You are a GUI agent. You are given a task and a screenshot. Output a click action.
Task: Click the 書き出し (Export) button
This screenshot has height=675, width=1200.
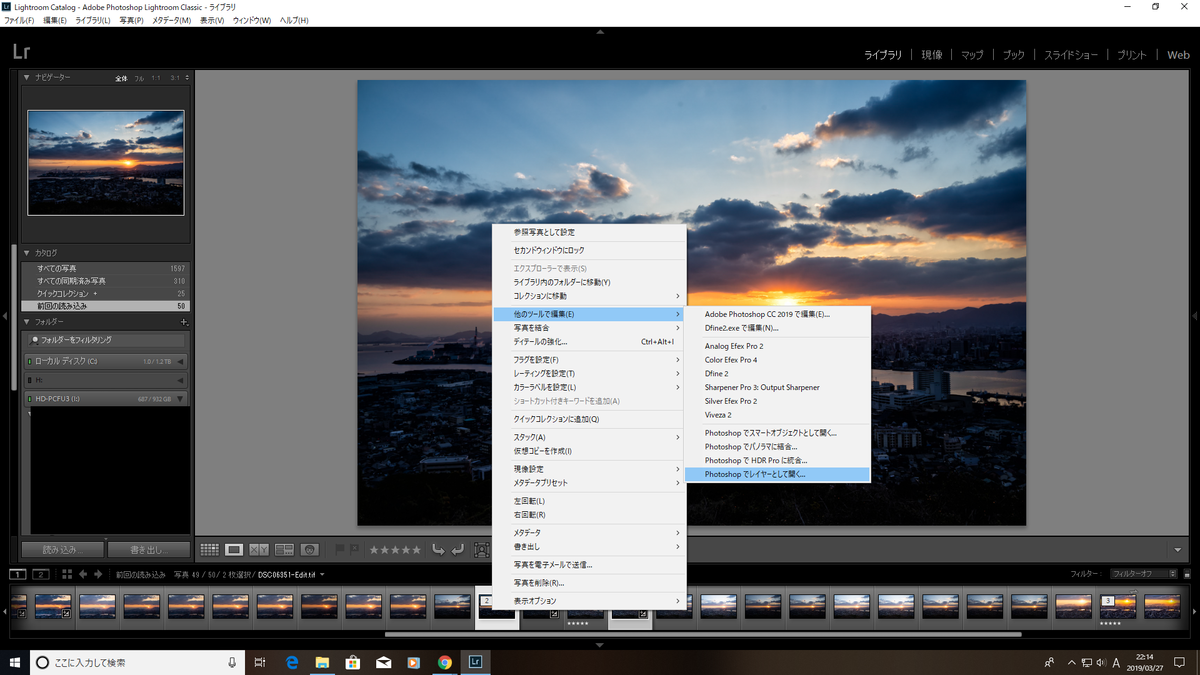coord(149,549)
